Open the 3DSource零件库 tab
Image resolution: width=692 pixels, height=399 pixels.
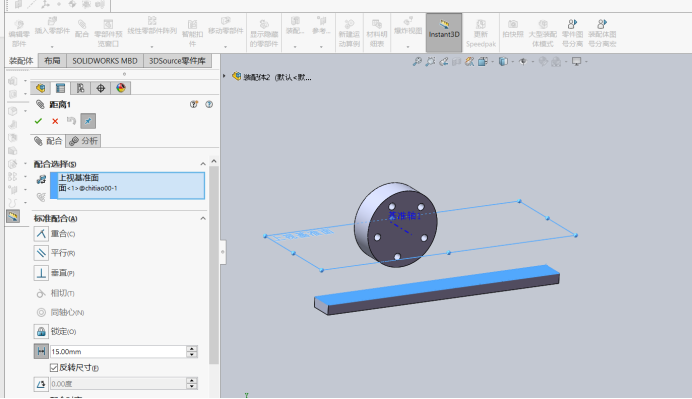point(177,61)
